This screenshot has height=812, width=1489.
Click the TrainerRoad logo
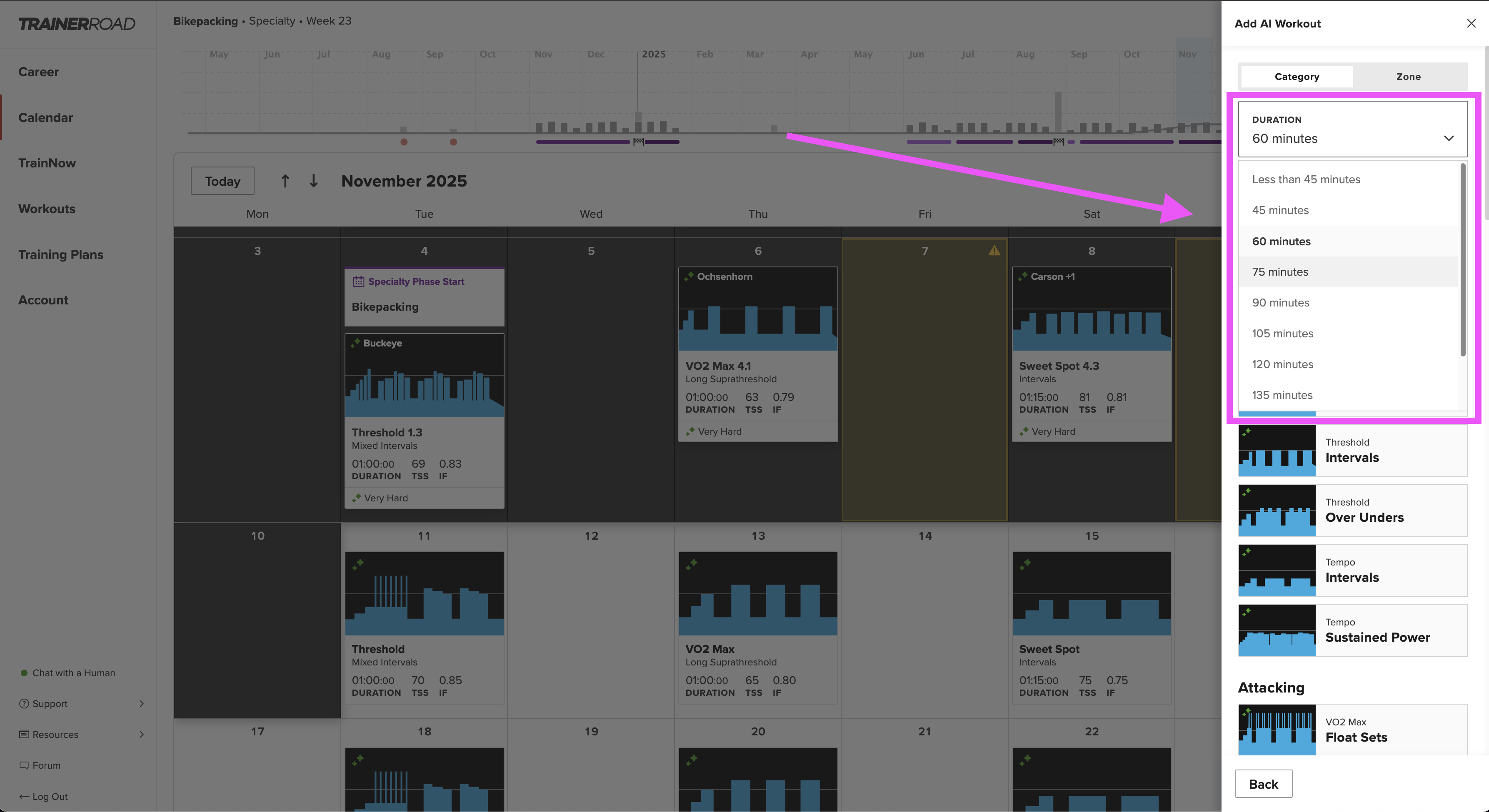[77, 24]
